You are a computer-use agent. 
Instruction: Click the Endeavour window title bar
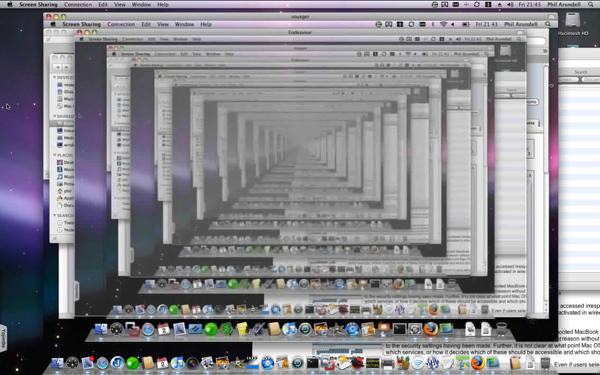pos(300,32)
